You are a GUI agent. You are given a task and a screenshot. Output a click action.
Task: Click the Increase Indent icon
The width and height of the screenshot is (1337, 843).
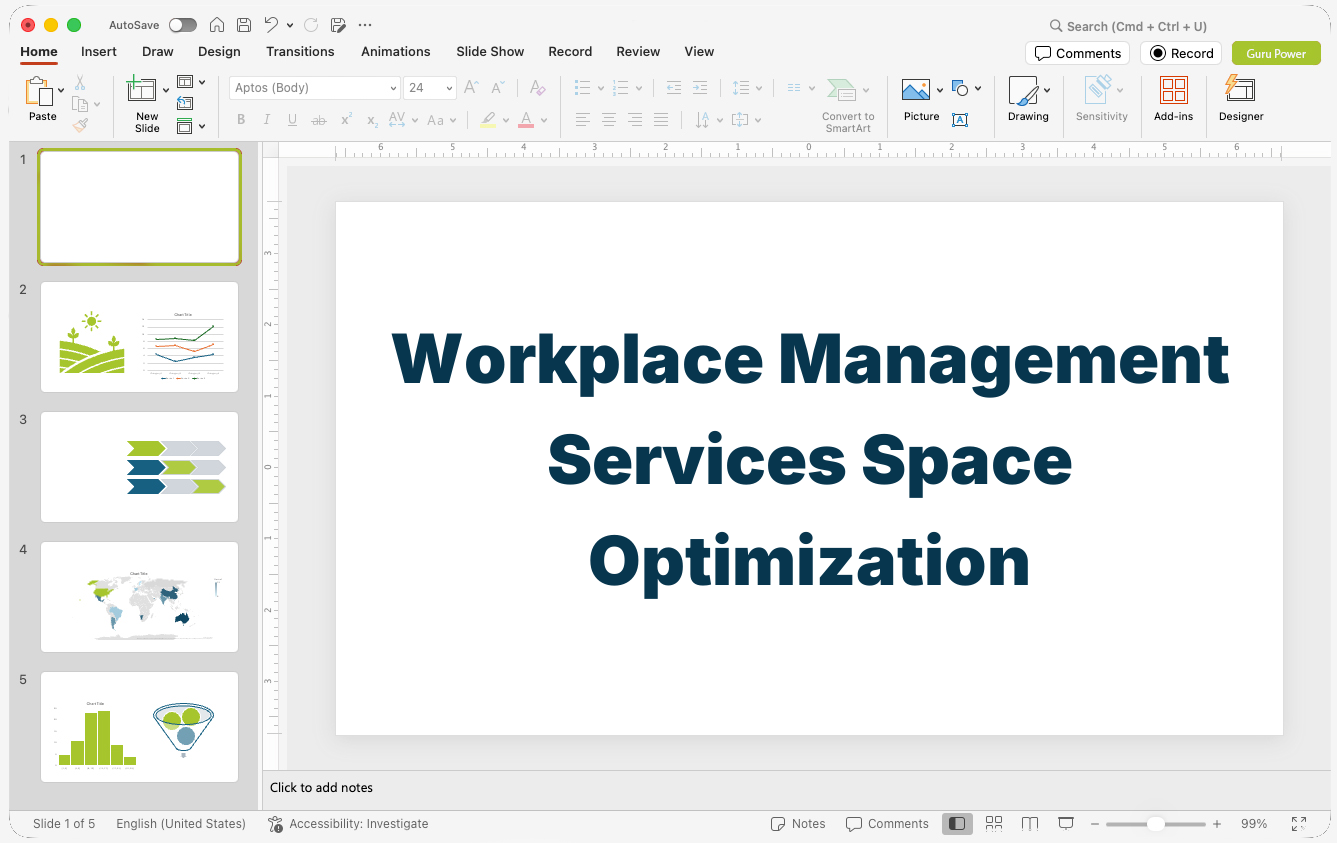[x=700, y=88]
